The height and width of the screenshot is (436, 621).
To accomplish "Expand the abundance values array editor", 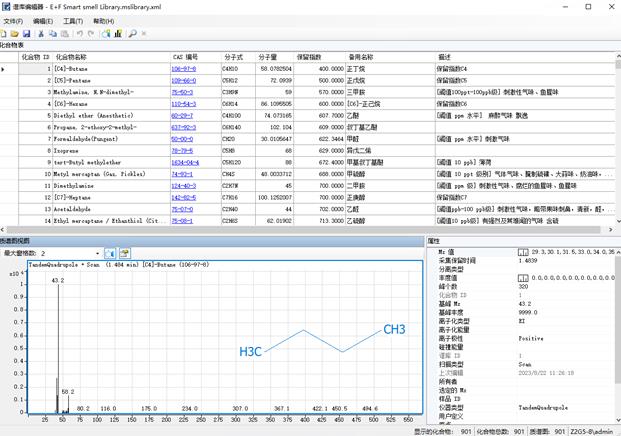I will point(523,278).
